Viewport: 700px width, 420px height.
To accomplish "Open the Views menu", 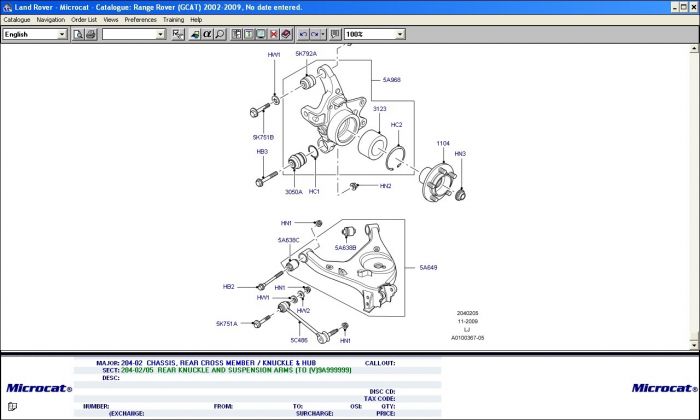I will pos(111,20).
